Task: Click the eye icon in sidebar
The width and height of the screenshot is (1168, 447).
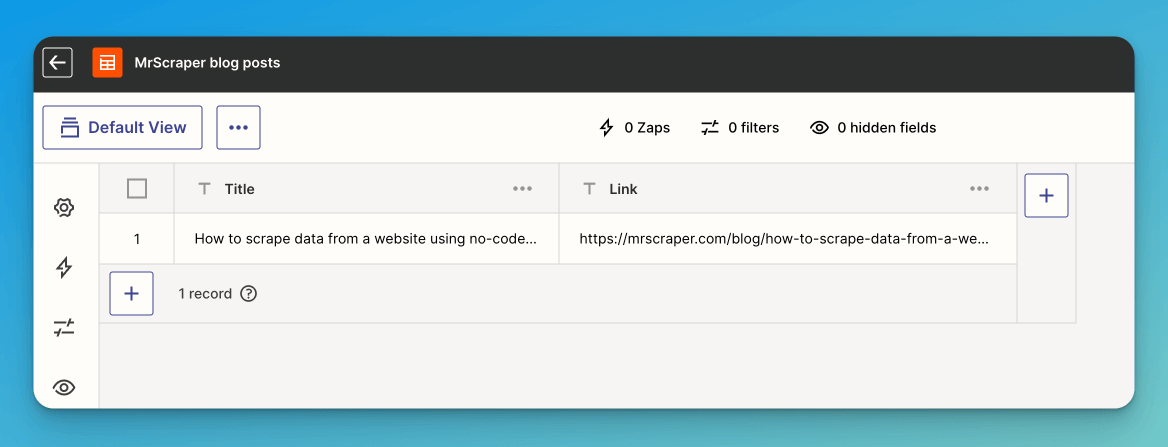Action: (64, 387)
